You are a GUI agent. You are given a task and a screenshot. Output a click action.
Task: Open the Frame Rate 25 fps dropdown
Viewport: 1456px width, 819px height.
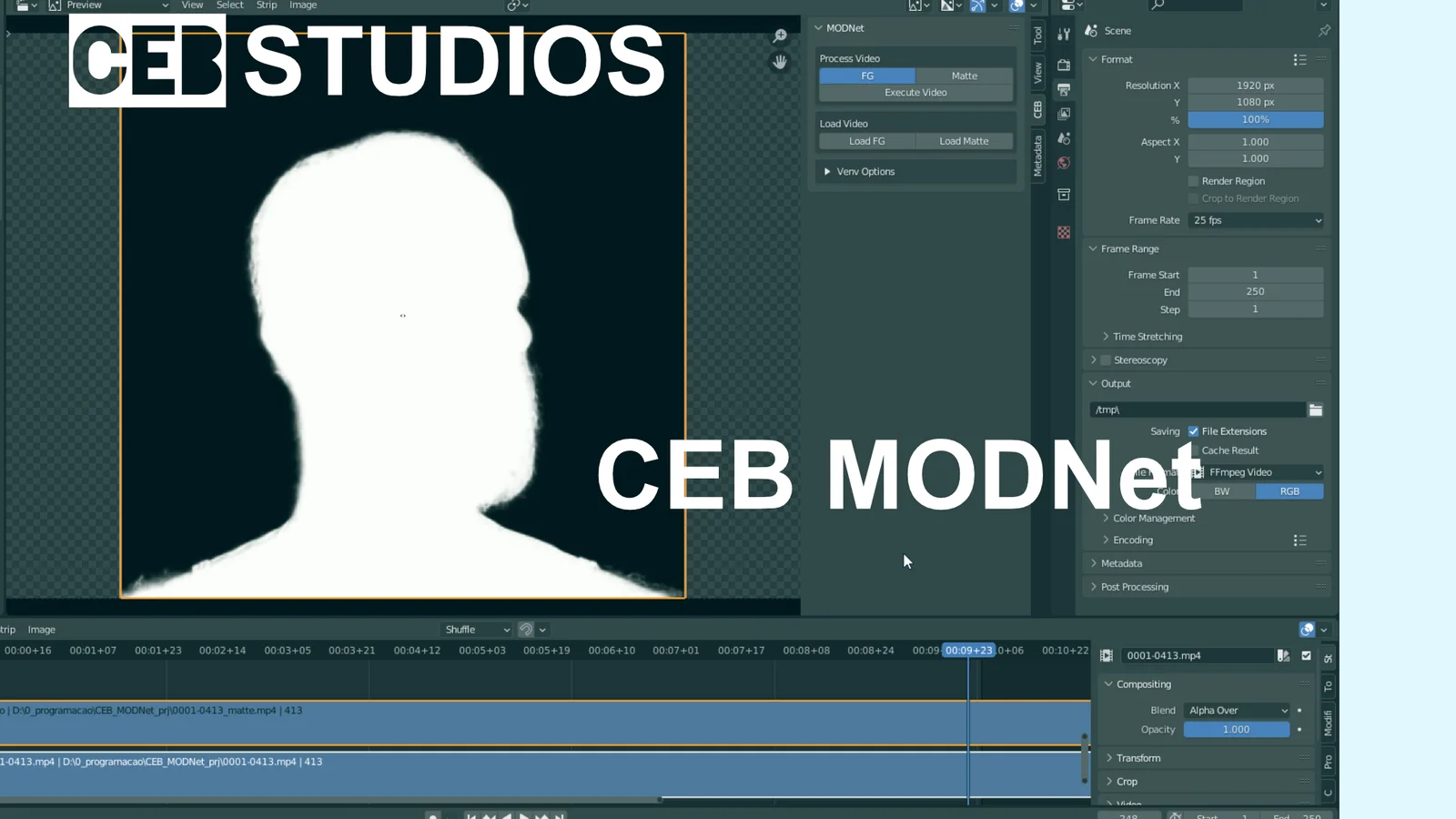1256,220
